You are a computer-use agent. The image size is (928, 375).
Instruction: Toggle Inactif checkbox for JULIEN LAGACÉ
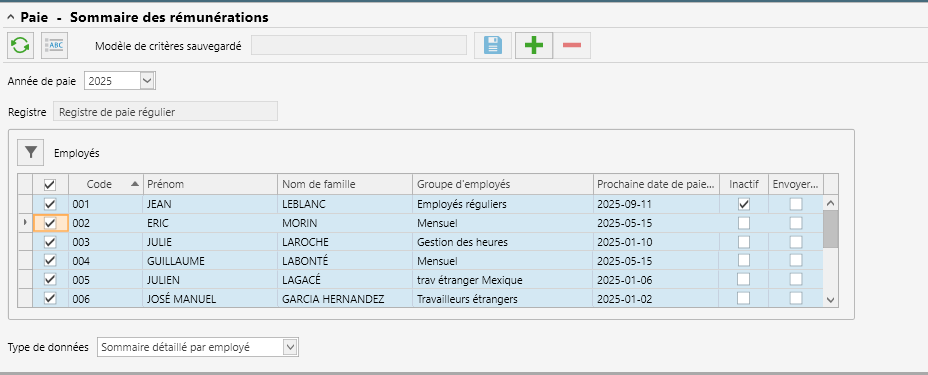744,279
